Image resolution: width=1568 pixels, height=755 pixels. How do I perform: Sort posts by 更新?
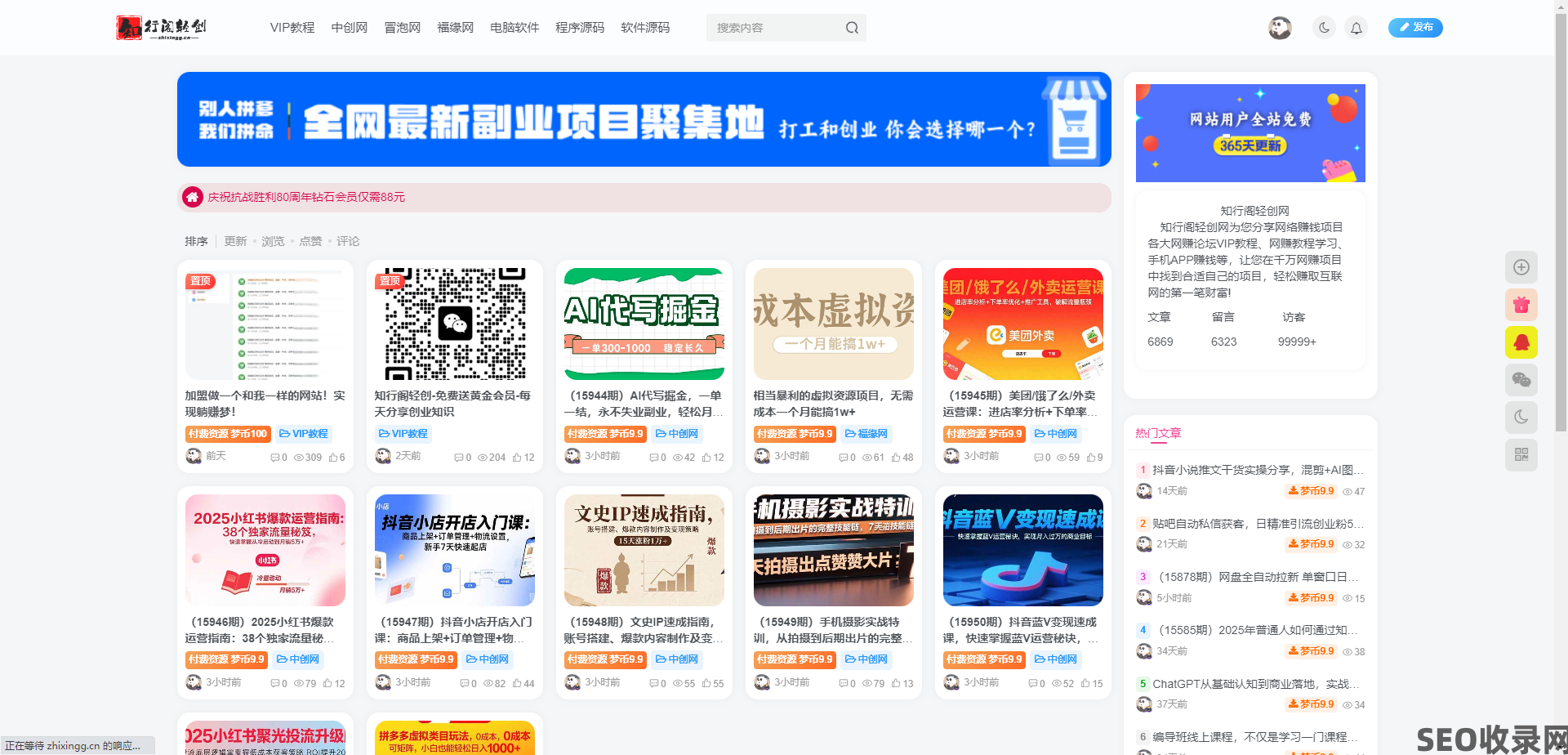coord(235,241)
